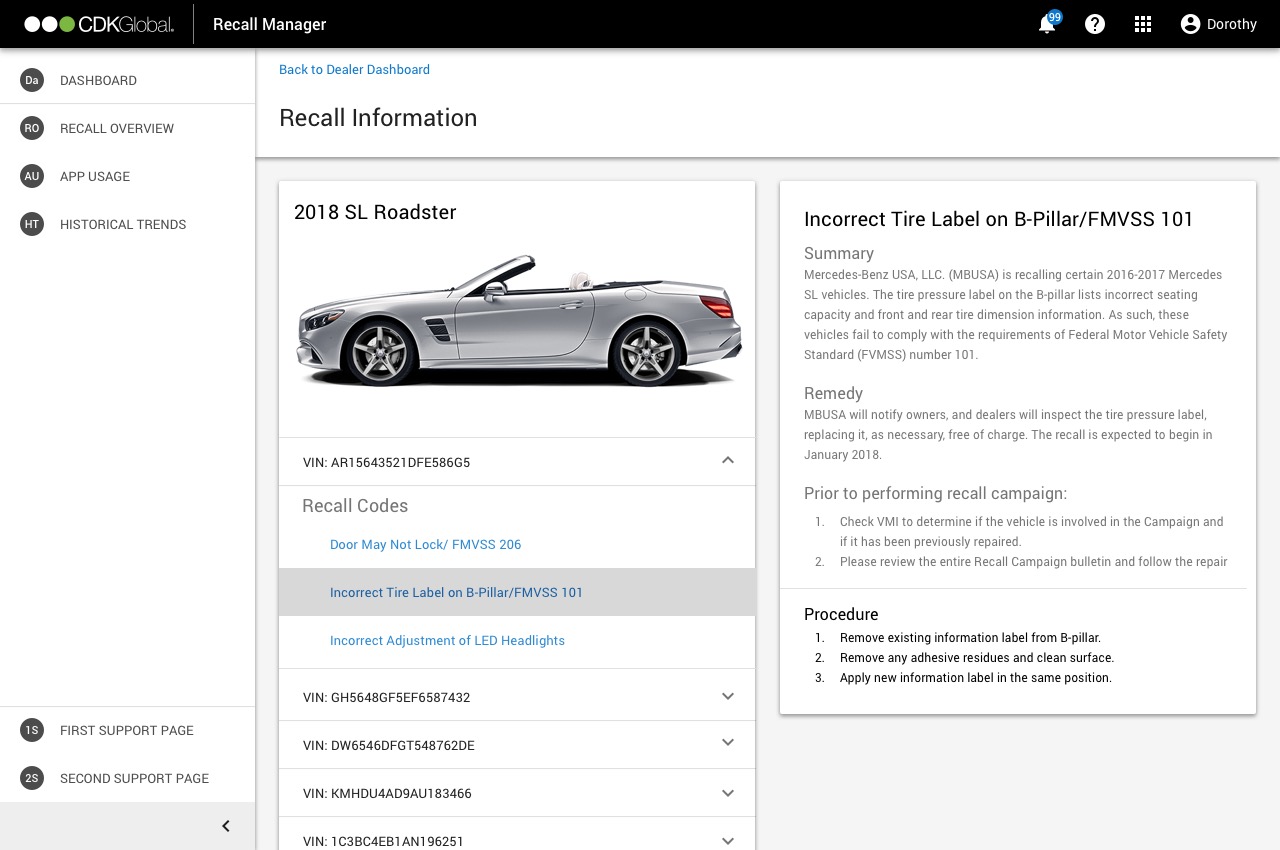Click the RO recall overview badge icon
This screenshot has height=850, width=1280.
pyautogui.click(x=32, y=128)
